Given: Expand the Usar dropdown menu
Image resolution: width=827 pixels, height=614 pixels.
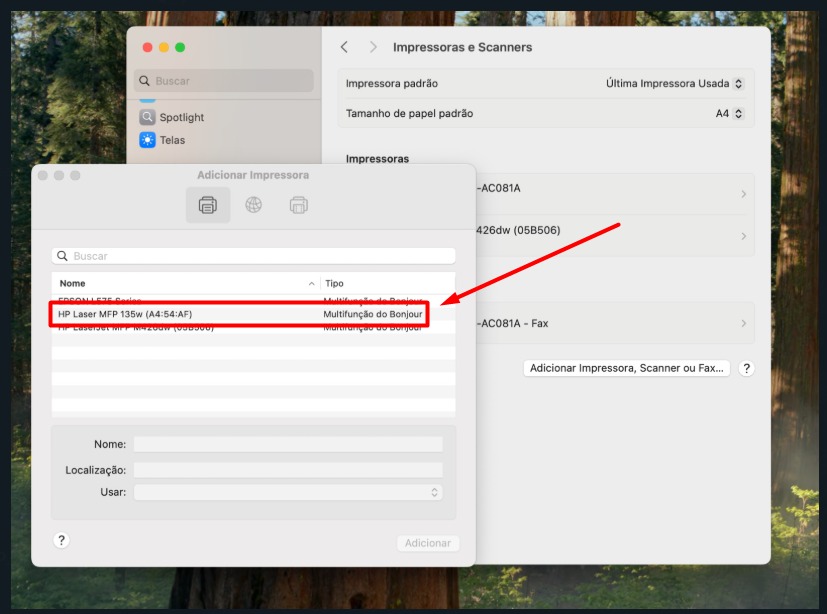Looking at the screenshot, I should coord(288,492).
